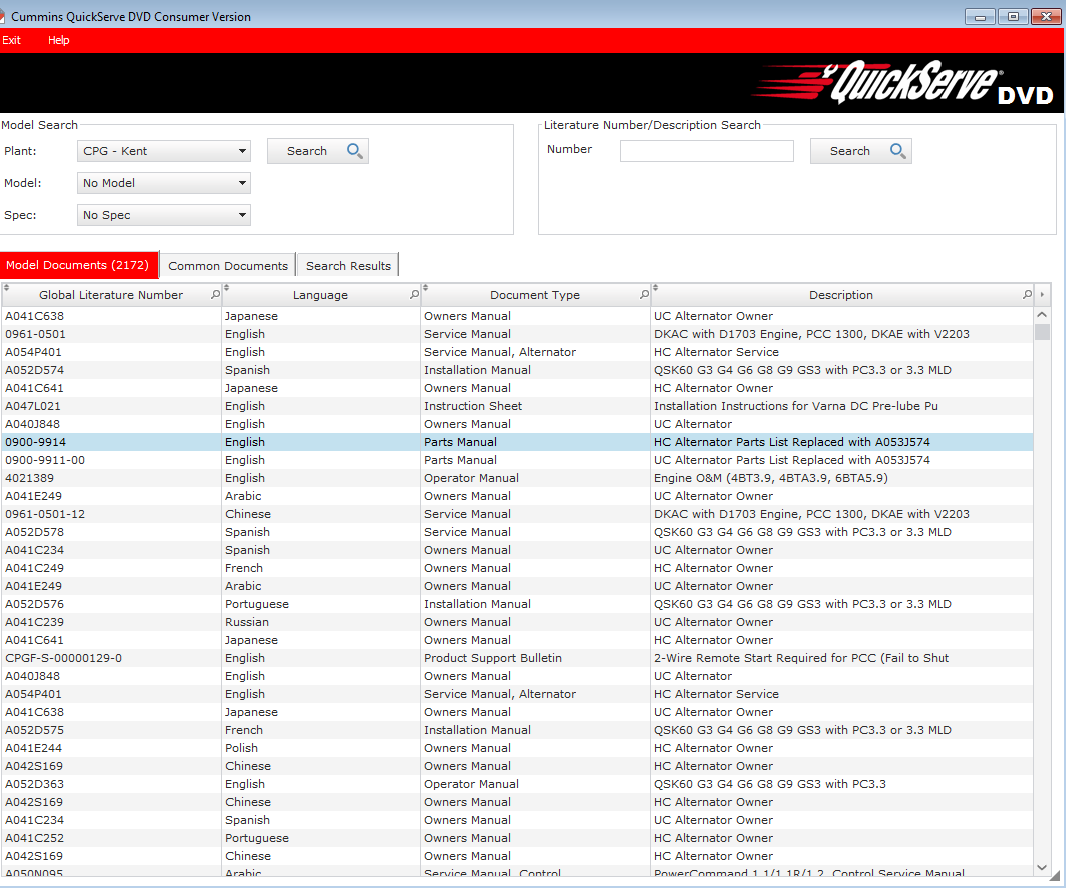Screen dimensions: 1066x888
Task: Click sort arrows icon in Language column
Action: (227, 288)
